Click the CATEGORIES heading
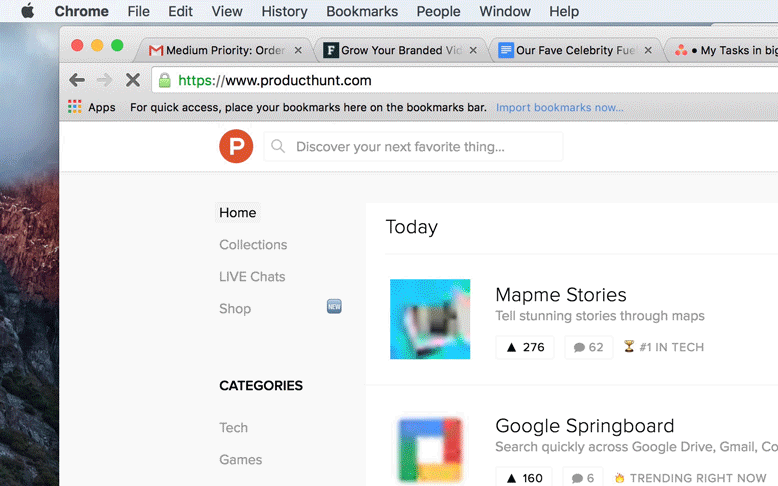 (261, 385)
